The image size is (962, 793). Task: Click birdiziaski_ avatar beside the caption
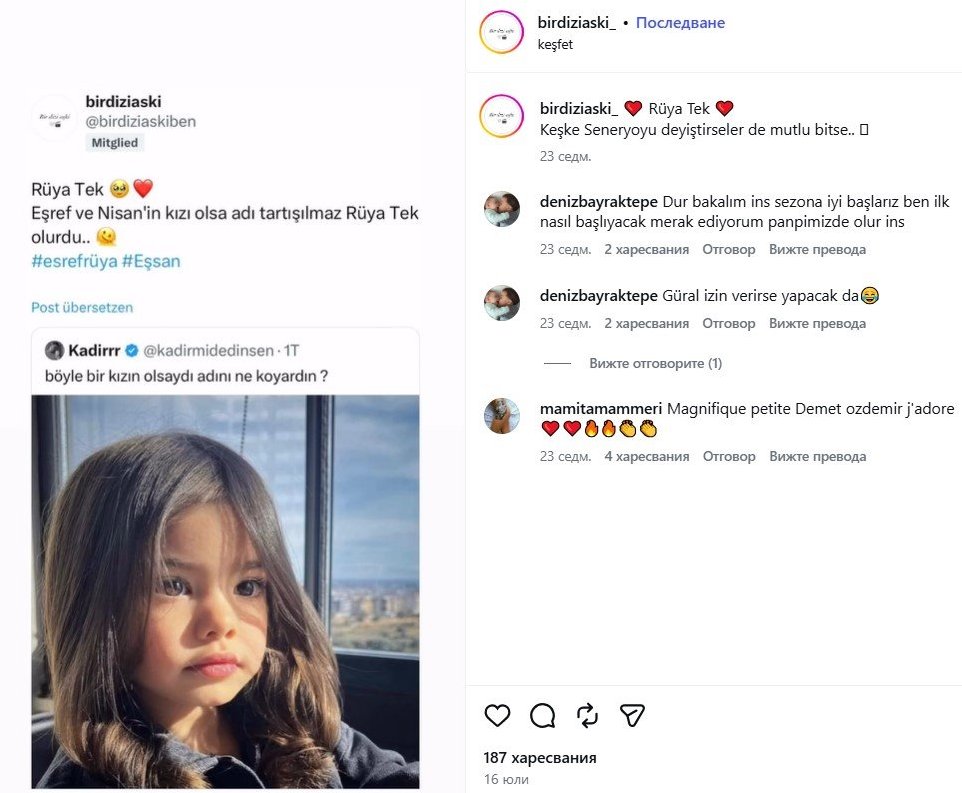[x=501, y=116]
